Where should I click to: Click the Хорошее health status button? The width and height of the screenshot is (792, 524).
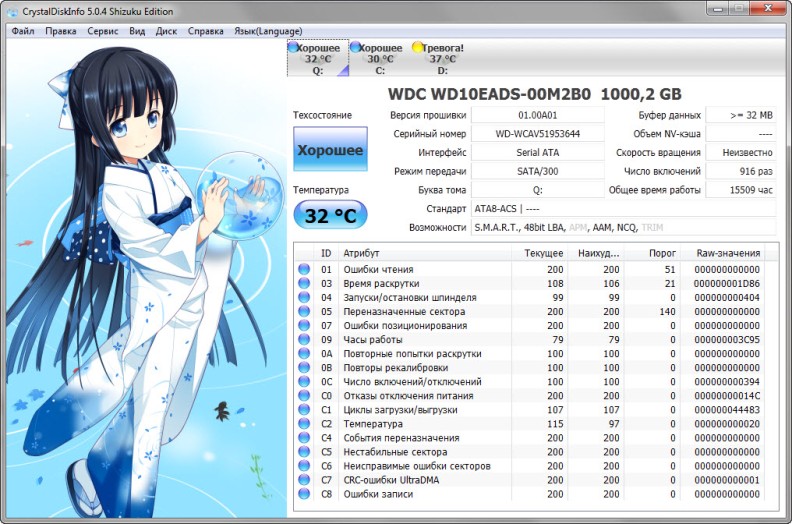click(330, 150)
